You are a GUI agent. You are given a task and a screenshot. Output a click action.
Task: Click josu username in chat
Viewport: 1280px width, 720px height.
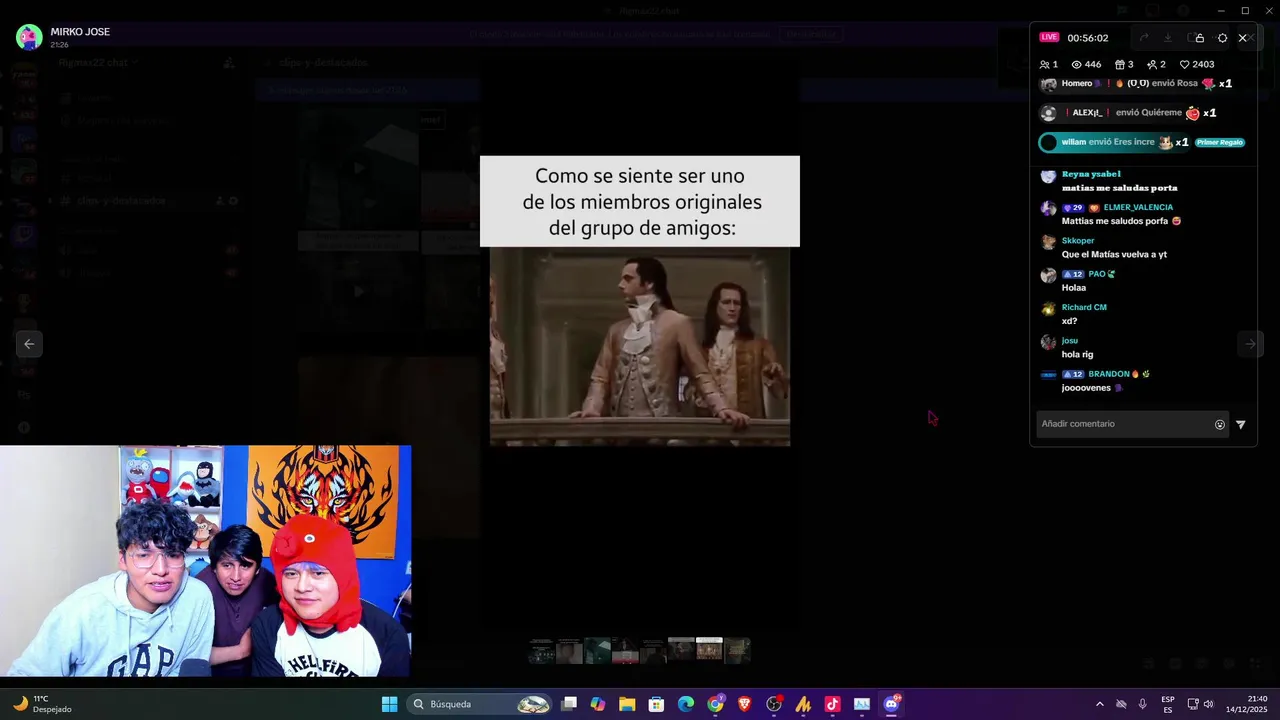1070,341
